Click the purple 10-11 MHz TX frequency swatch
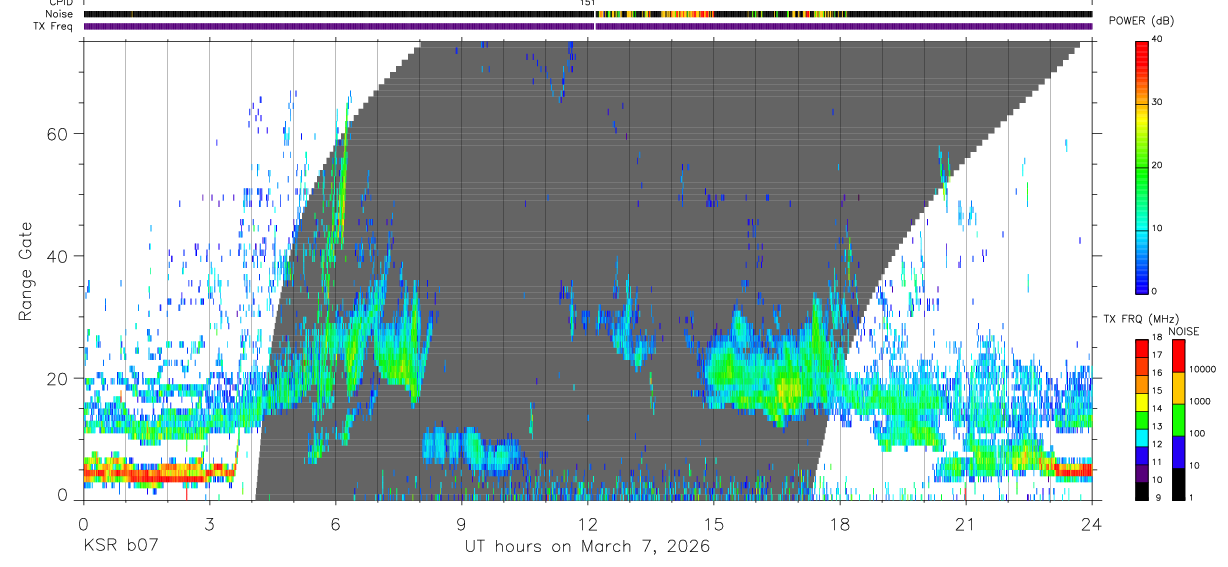The width and height of the screenshot is (1228, 567). click(x=1142, y=471)
